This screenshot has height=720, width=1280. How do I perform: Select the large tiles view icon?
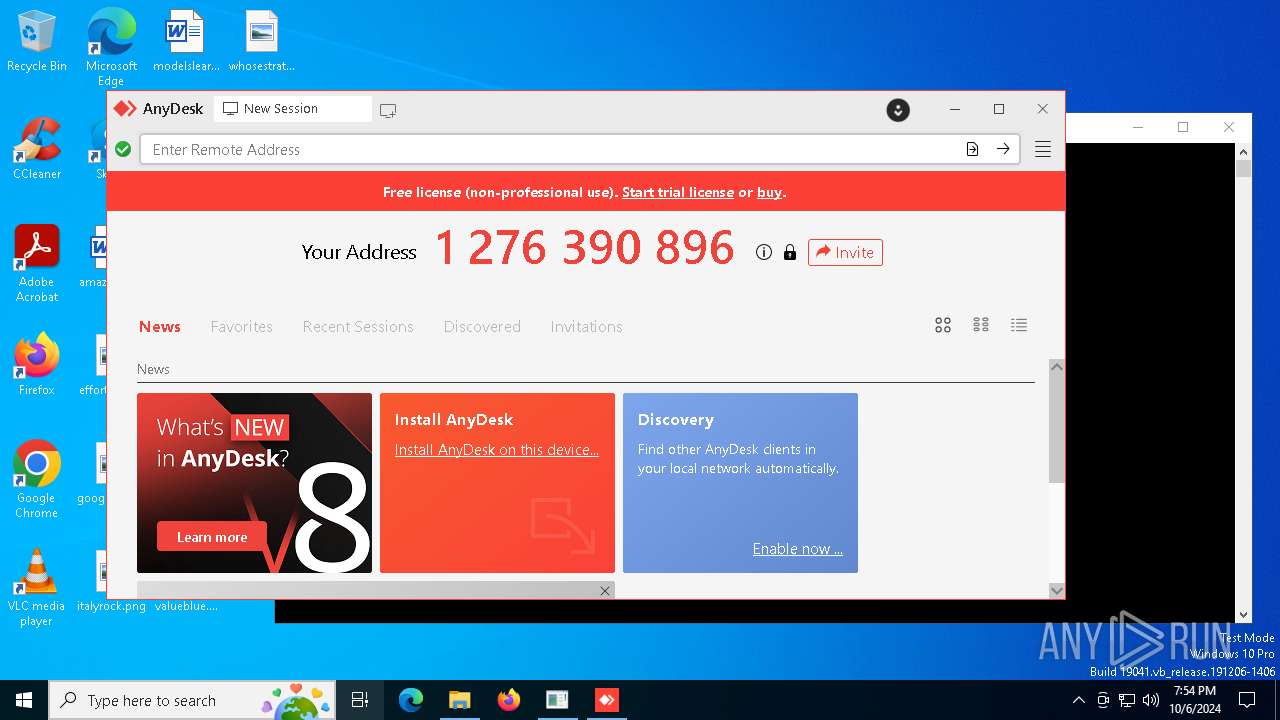[943, 325]
